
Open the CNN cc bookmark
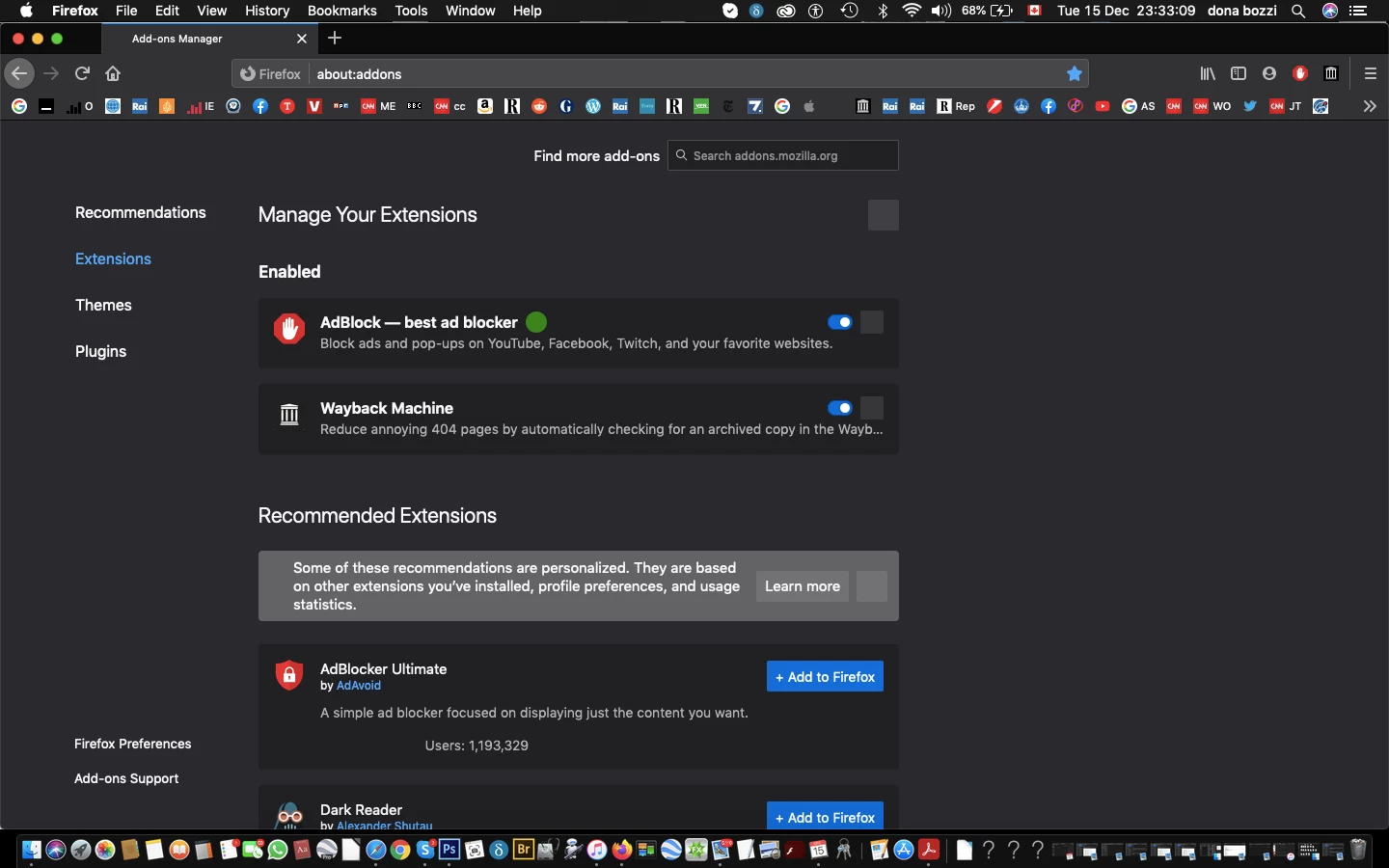point(449,106)
